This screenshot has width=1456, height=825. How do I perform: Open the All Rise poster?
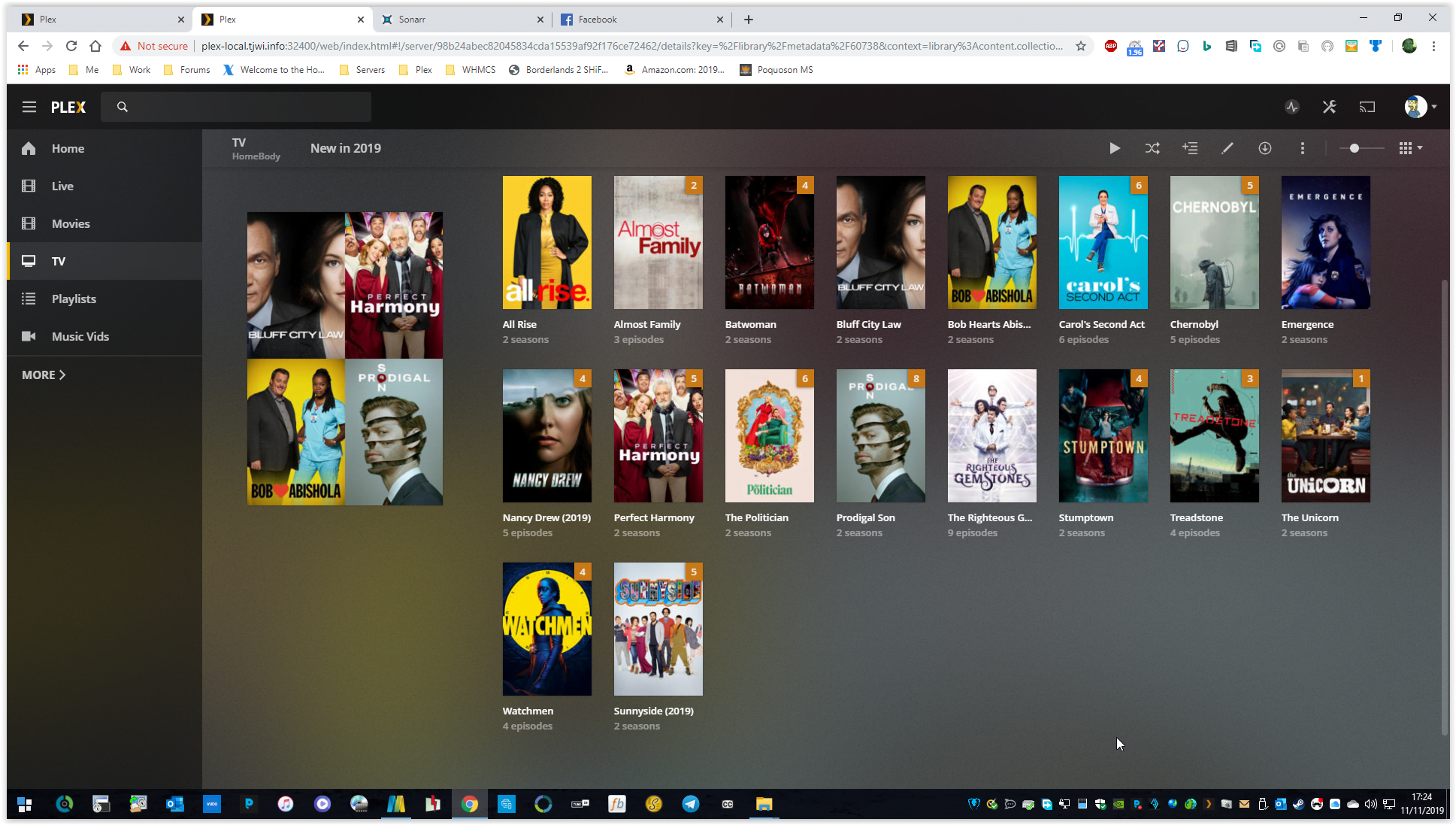(547, 242)
